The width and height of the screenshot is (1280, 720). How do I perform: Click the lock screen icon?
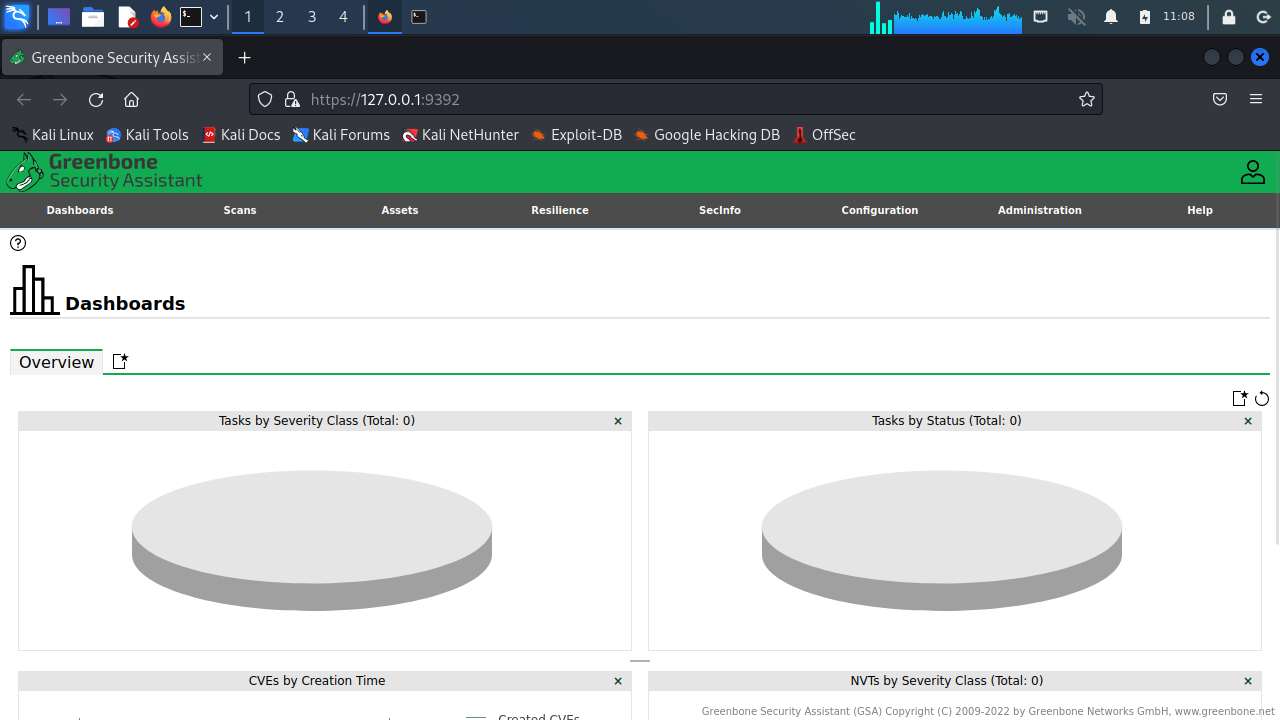[x=1229, y=17]
